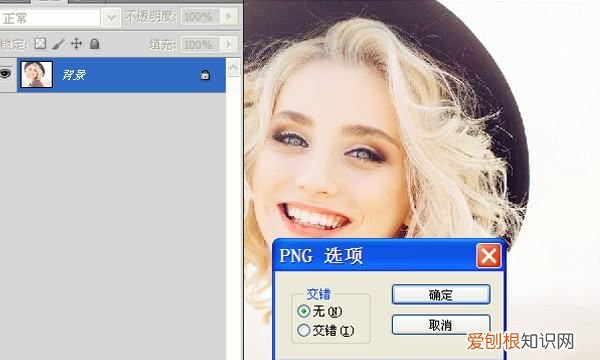Click the lock icon on 背景 layer
Screen dimensions: 600x360
pos(205,75)
